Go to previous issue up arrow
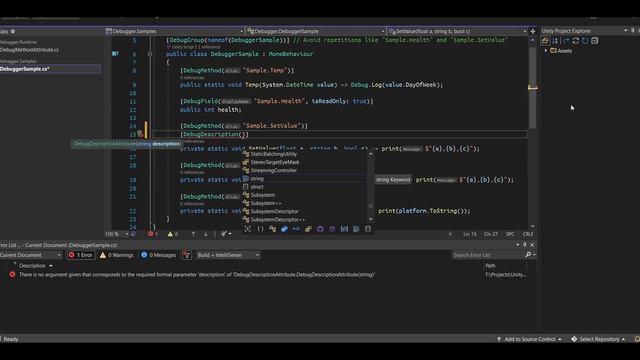Image resolution: width=640 pixels, height=360 pixels. (193, 234)
